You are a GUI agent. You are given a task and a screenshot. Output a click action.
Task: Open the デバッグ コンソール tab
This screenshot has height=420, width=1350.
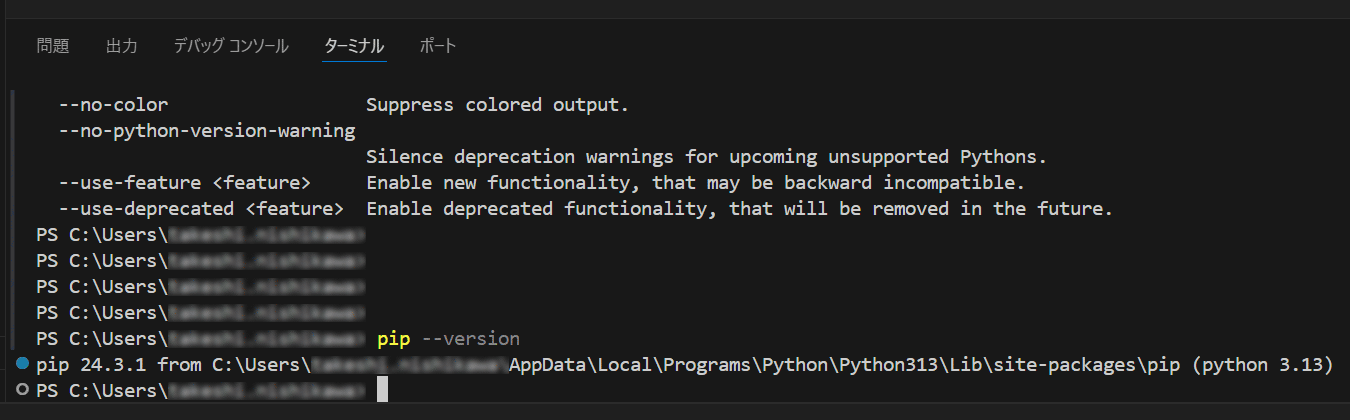click(x=230, y=46)
